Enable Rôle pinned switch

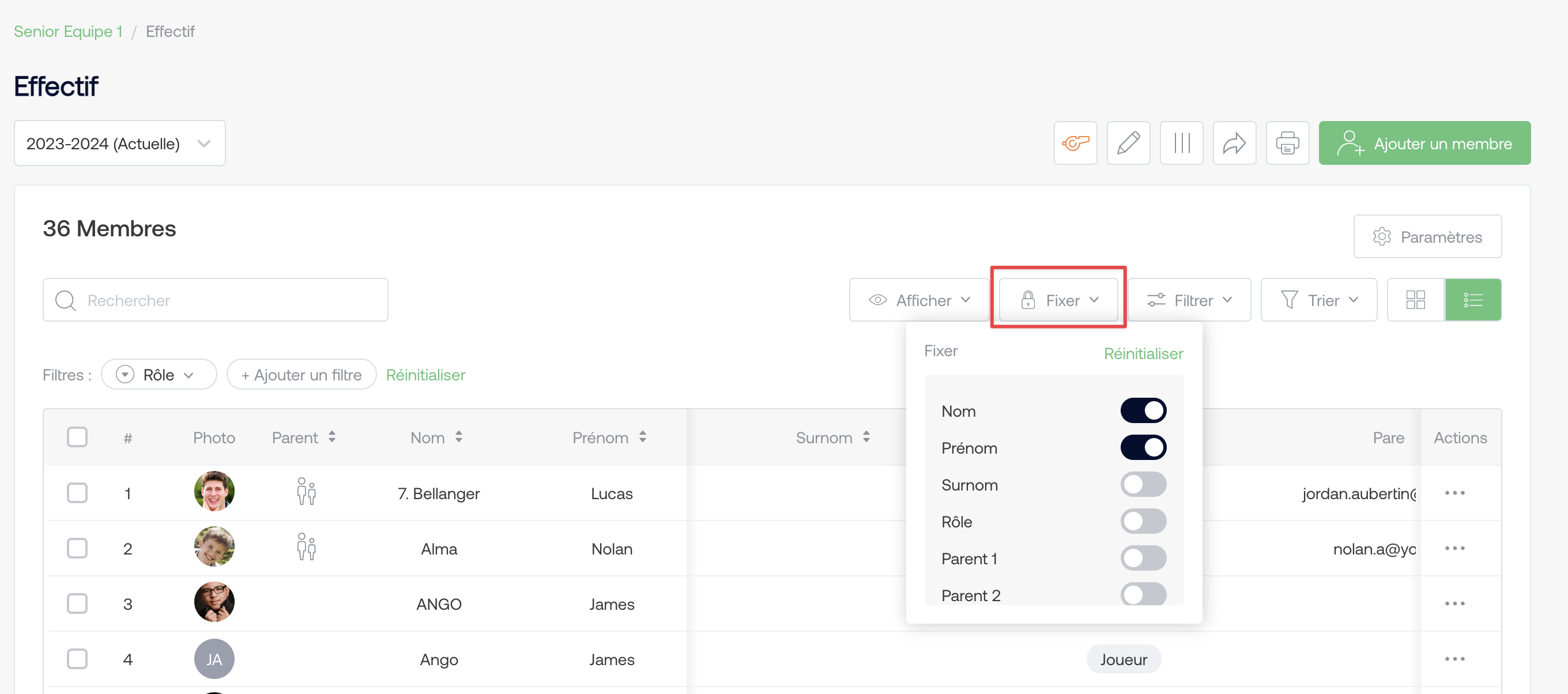[x=1143, y=522]
